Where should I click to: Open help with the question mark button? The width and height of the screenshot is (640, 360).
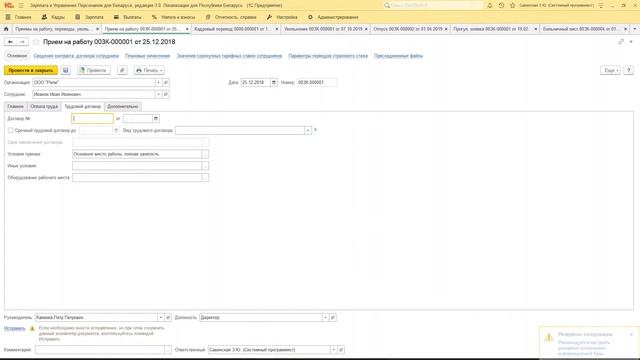click(x=629, y=70)
